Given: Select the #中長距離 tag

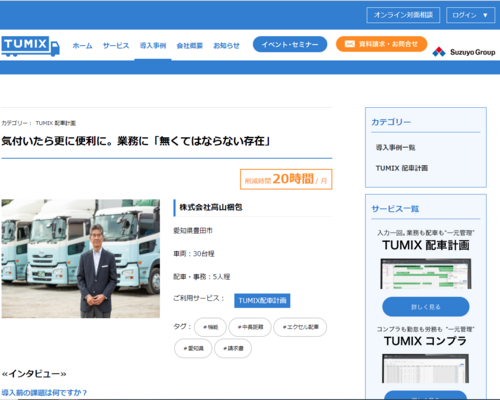Looking at the screenshot, I should 250,327.
